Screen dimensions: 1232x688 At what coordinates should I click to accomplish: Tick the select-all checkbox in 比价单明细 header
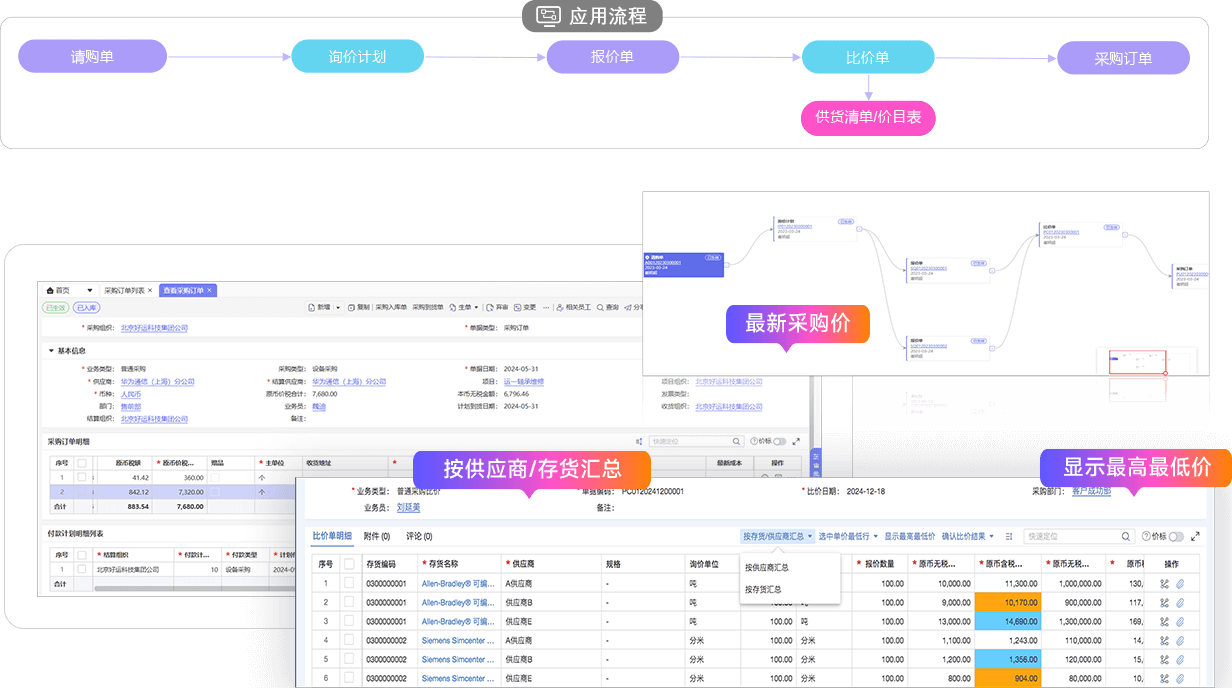[349, 564]
